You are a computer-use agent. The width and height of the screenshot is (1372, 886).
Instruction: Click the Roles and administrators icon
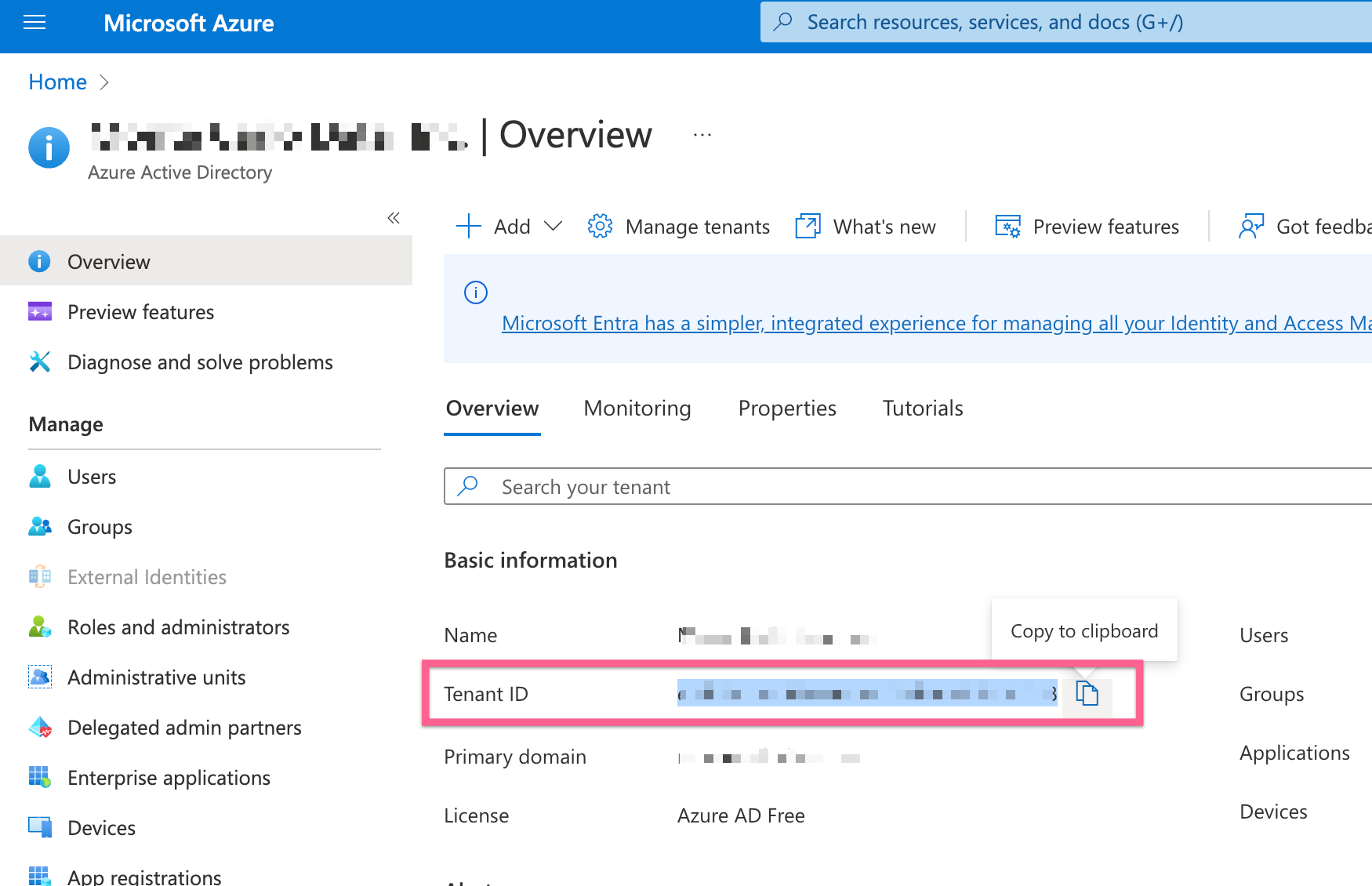40,626
